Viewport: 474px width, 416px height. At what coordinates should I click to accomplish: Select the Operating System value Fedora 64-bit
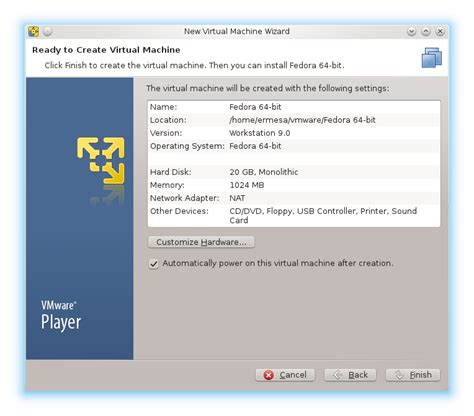(255, 146)
